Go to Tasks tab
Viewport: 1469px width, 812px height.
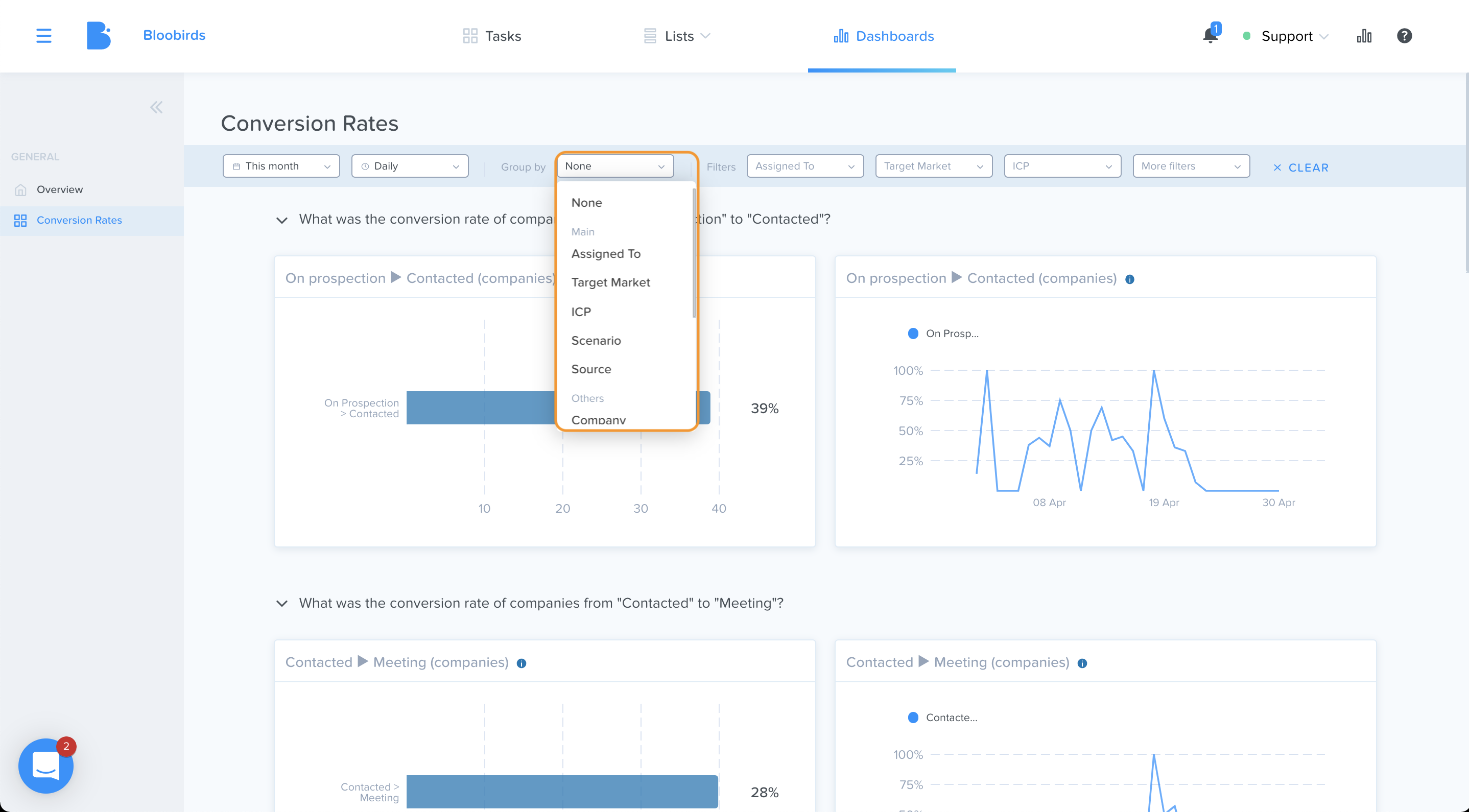(491, 36)
